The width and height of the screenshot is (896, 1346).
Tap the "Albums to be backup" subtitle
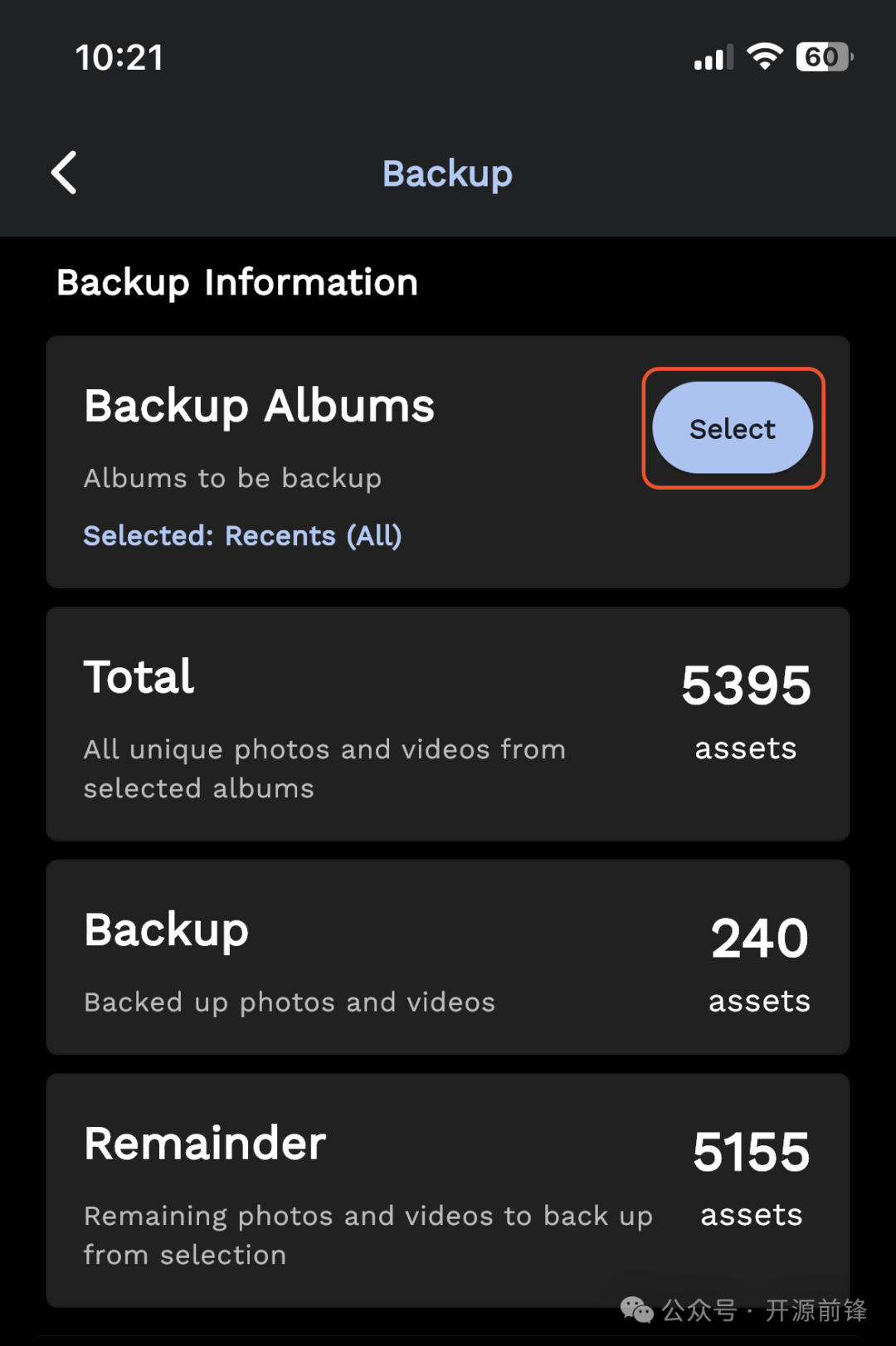point(232,478)
